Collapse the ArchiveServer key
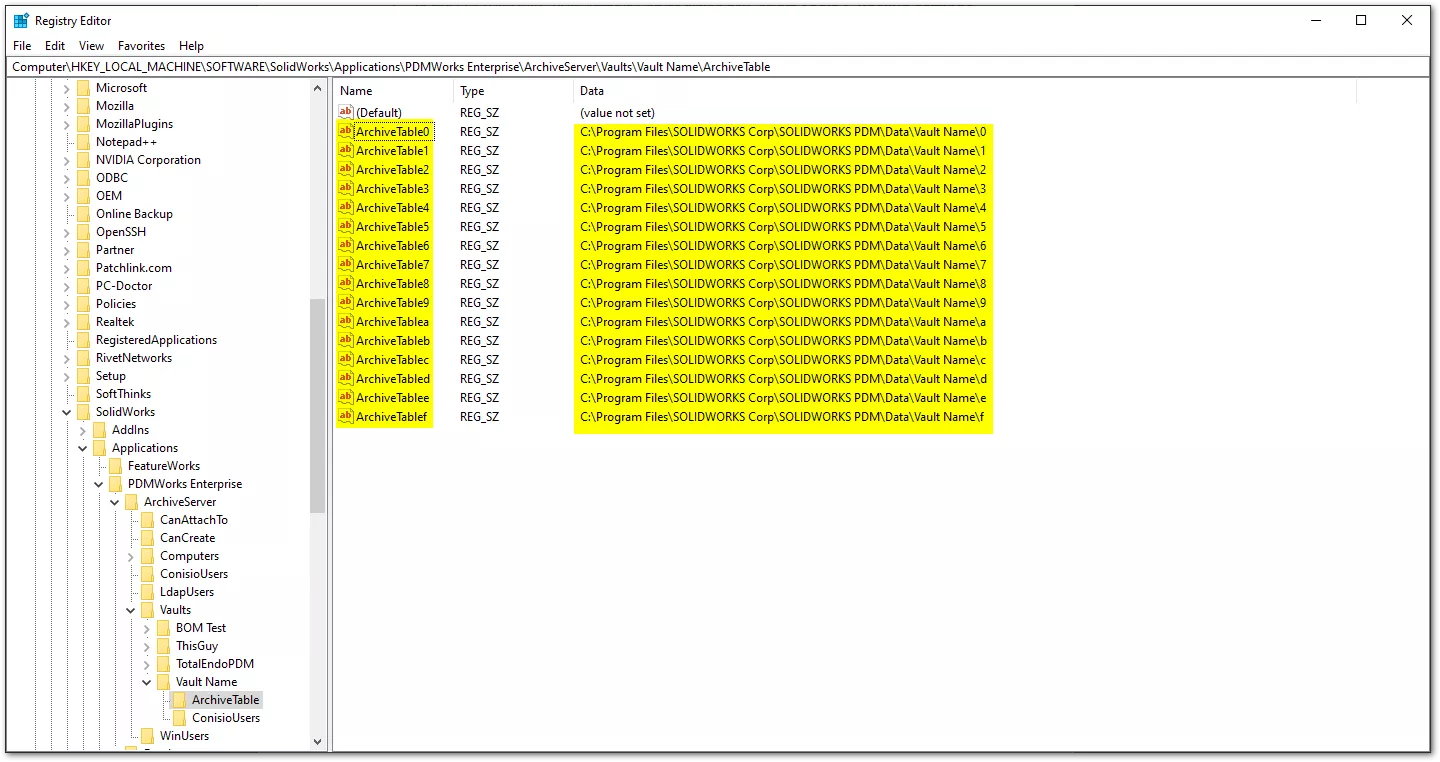1440x762 pixels. point(115,502)
